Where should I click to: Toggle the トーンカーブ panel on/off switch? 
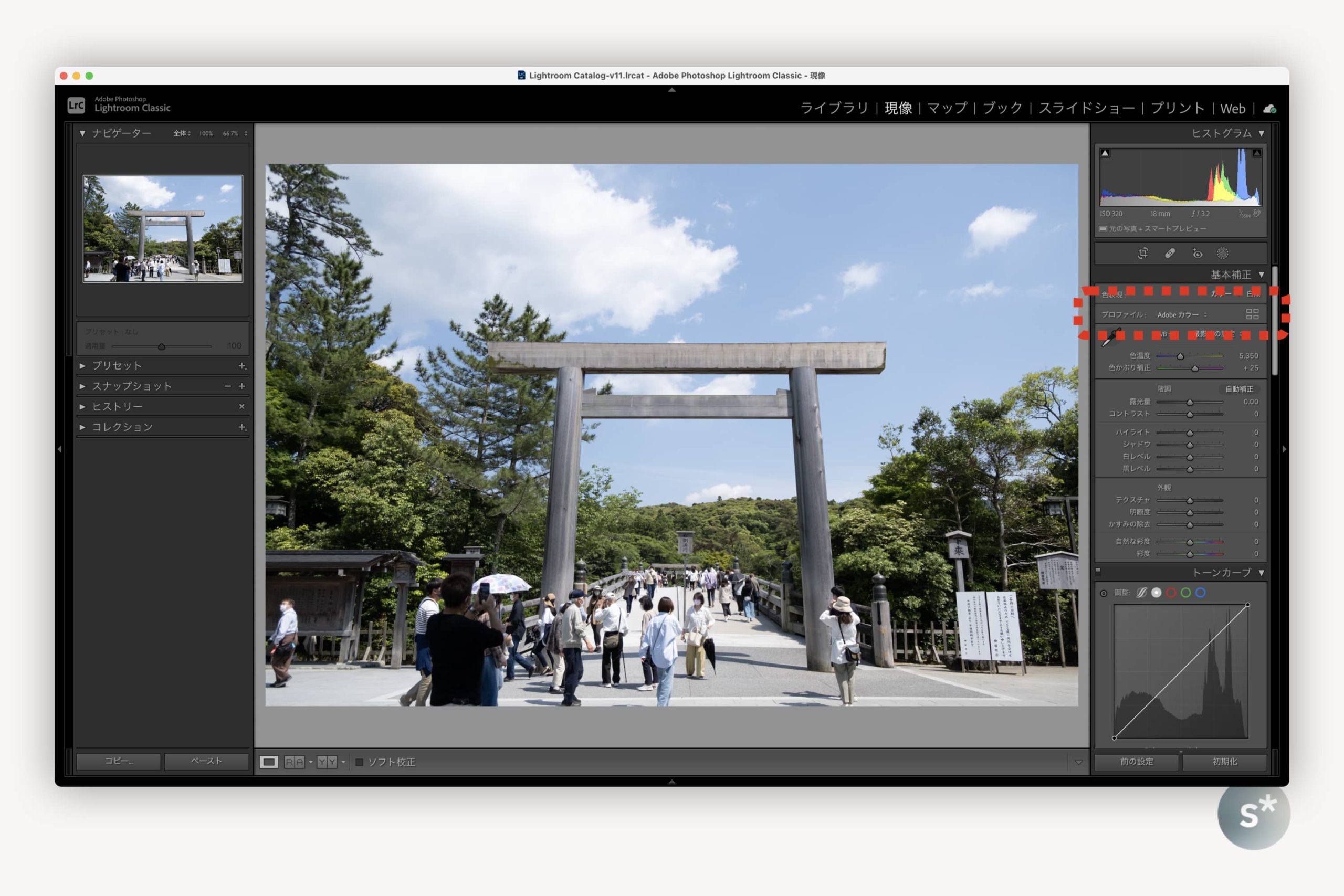click(x=1098, y=571)
